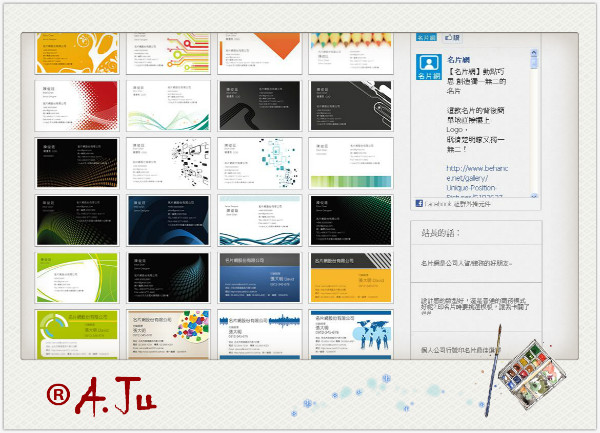Click the blue 名片網 page button beside like
Image resolution: width=600 pixels, height=433 pixels.
[x=426, y=37]
